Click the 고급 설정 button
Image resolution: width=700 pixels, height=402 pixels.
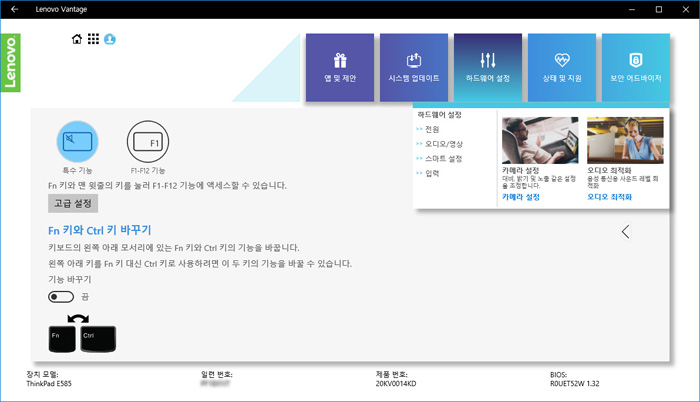click(x=73, y=203)
